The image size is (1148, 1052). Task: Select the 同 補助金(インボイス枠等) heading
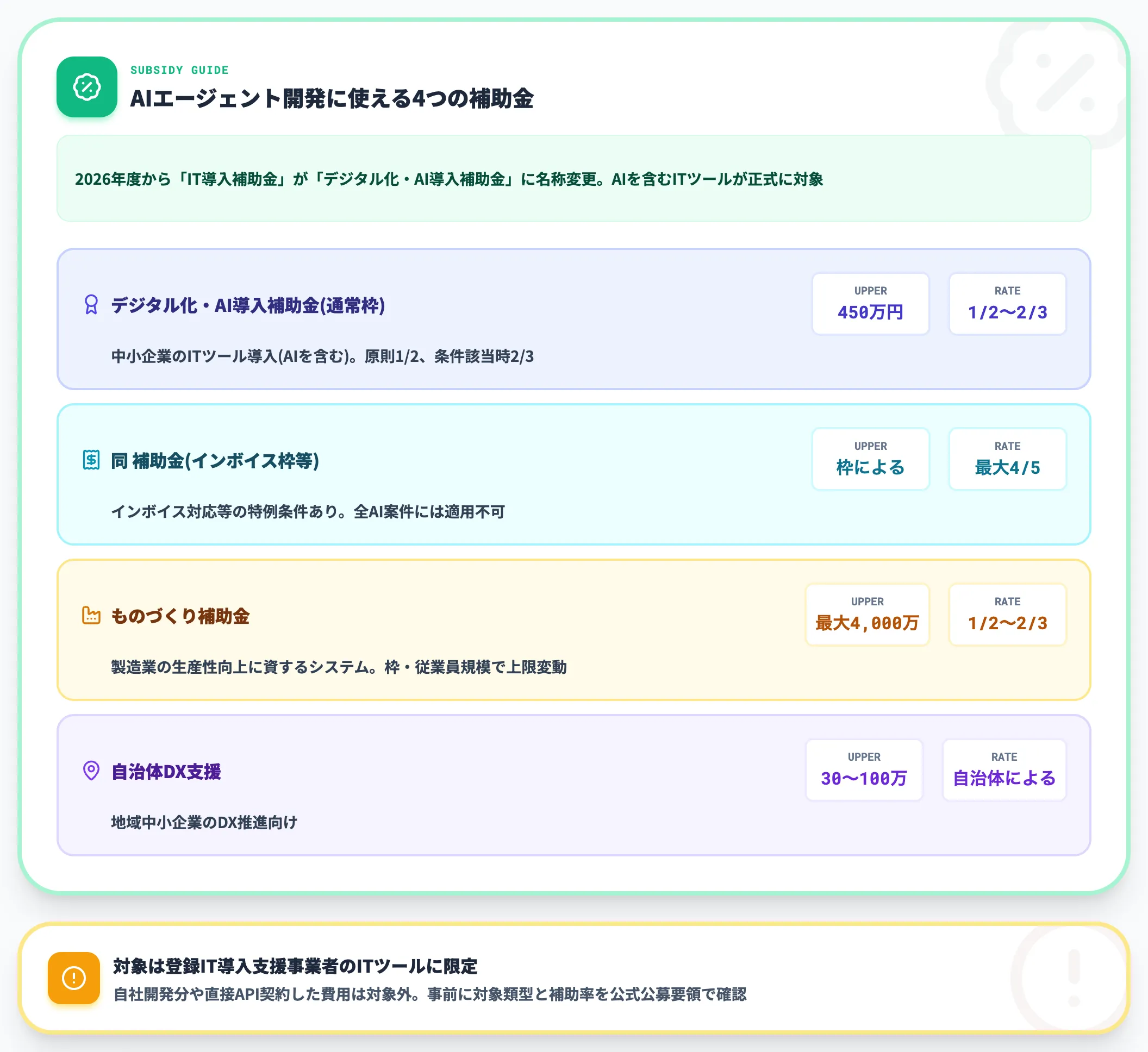(x=215, y=461)
